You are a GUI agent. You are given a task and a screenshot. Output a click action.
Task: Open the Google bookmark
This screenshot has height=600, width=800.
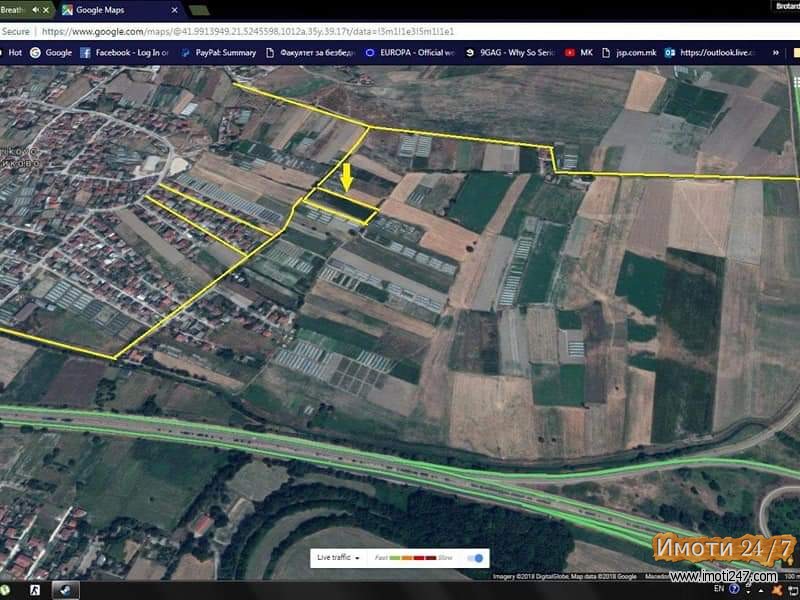[51, 52]
